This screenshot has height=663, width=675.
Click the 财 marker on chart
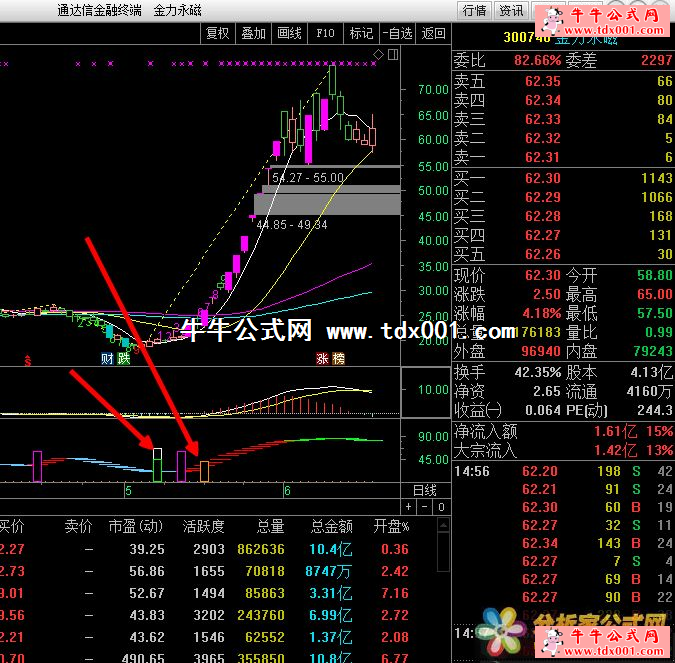pyautogui.click(x=107, y=358)
